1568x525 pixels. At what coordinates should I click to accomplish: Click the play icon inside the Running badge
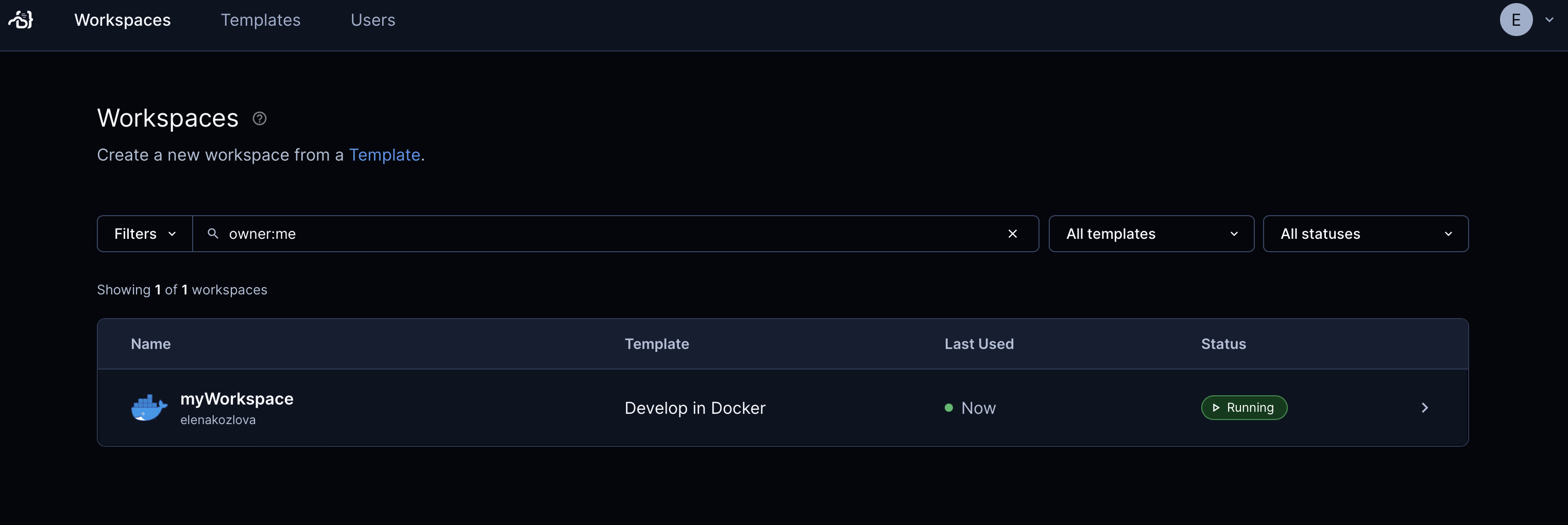(1216, 408)
